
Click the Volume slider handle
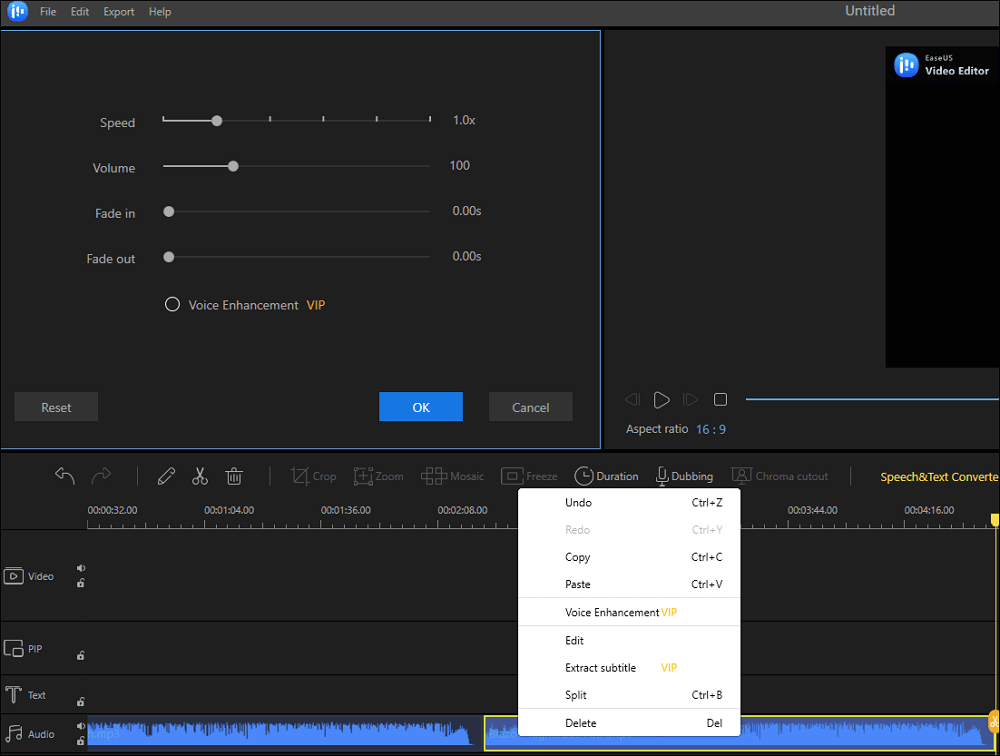tap(233, 167)
